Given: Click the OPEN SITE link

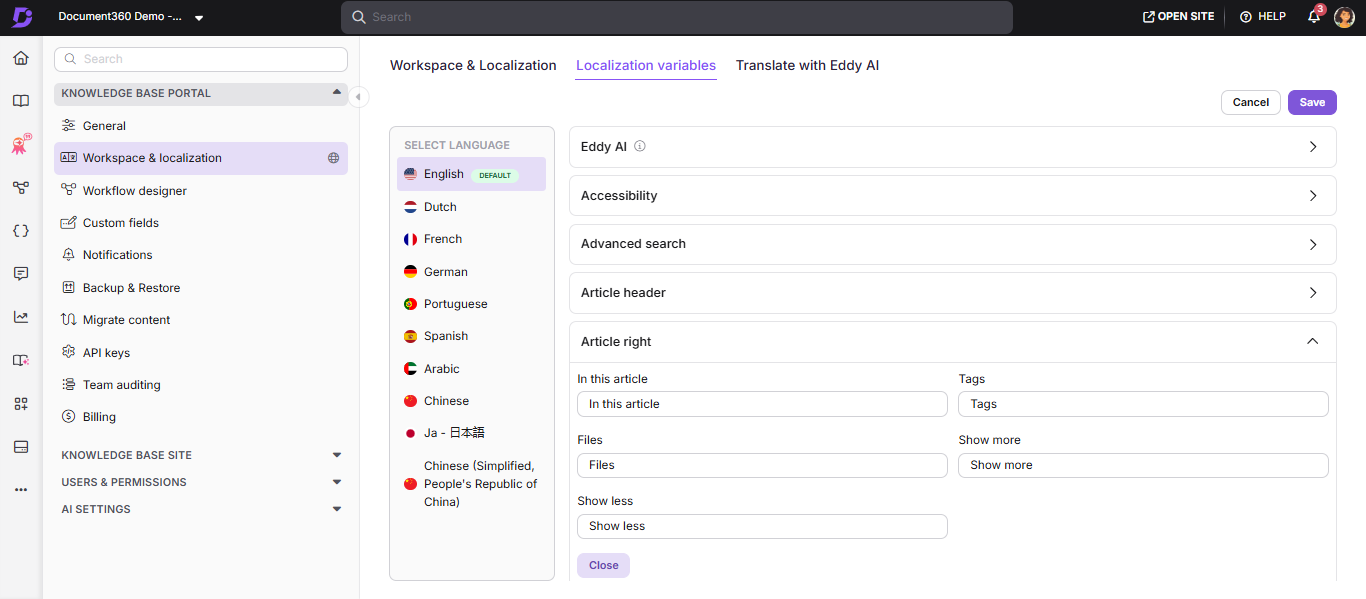Looking at the screenshot, I should (x=1178, y=17).
